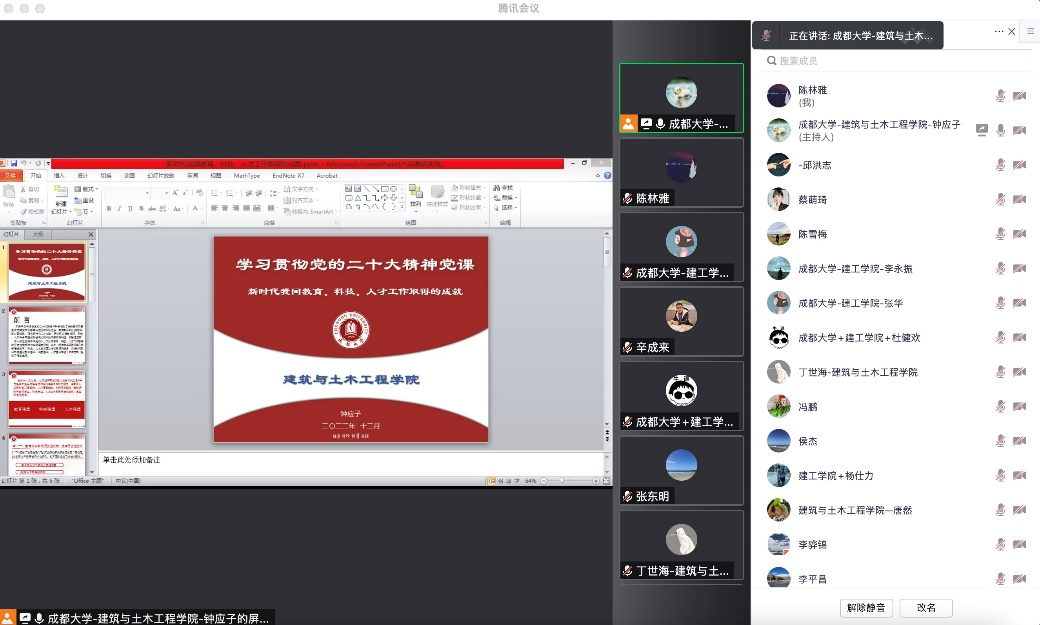The width and height of the screenshot is (1040, 625).
Task: Click screen-sharing icon beside host 钟应子
Action: click(982, 130)
